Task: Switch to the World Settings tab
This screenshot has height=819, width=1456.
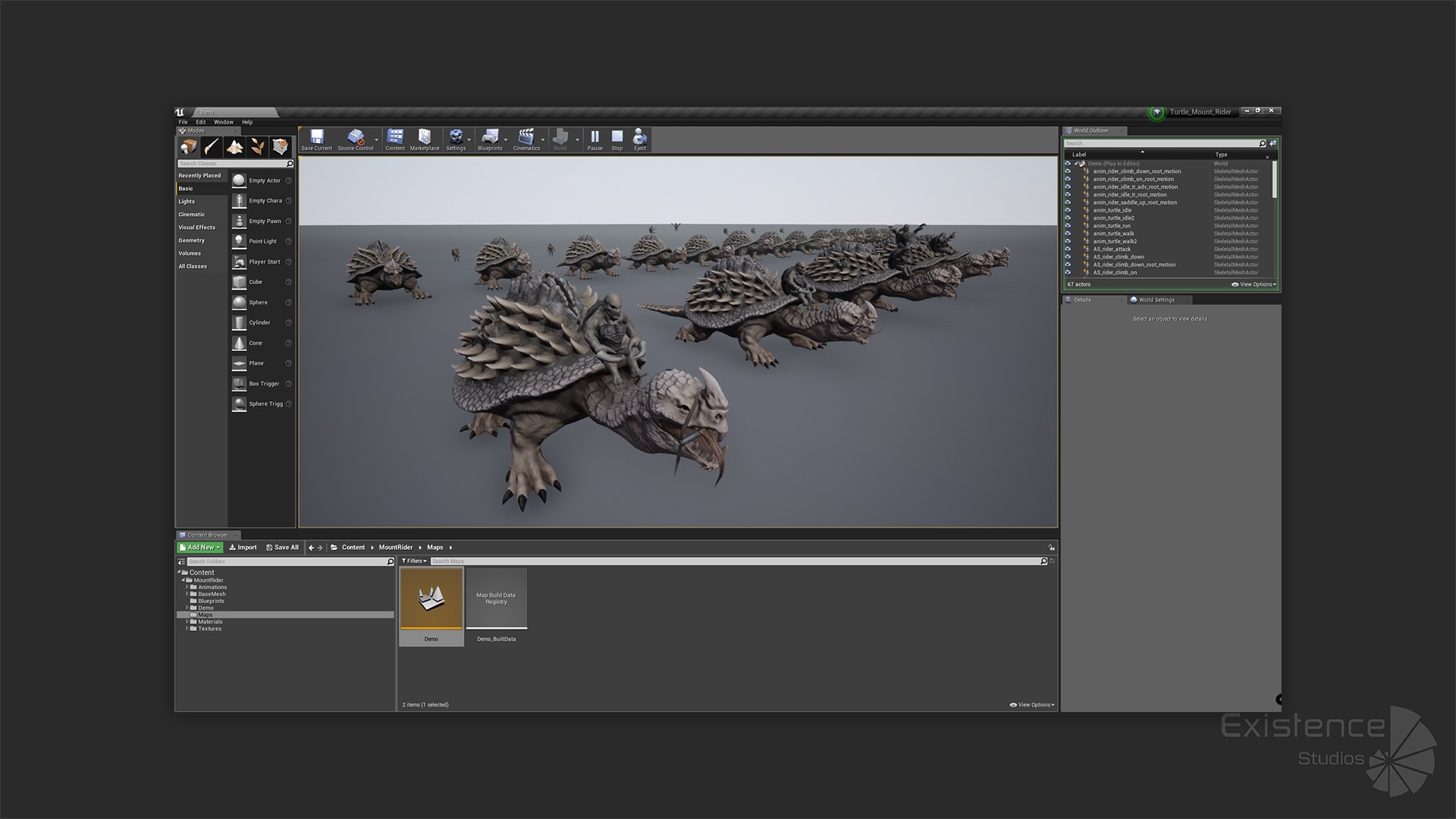Action: click(1156, 300)
